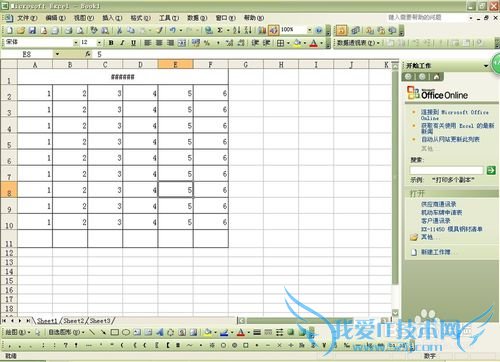Click the Insert Hyperlink globe icon

pos(209,30)
